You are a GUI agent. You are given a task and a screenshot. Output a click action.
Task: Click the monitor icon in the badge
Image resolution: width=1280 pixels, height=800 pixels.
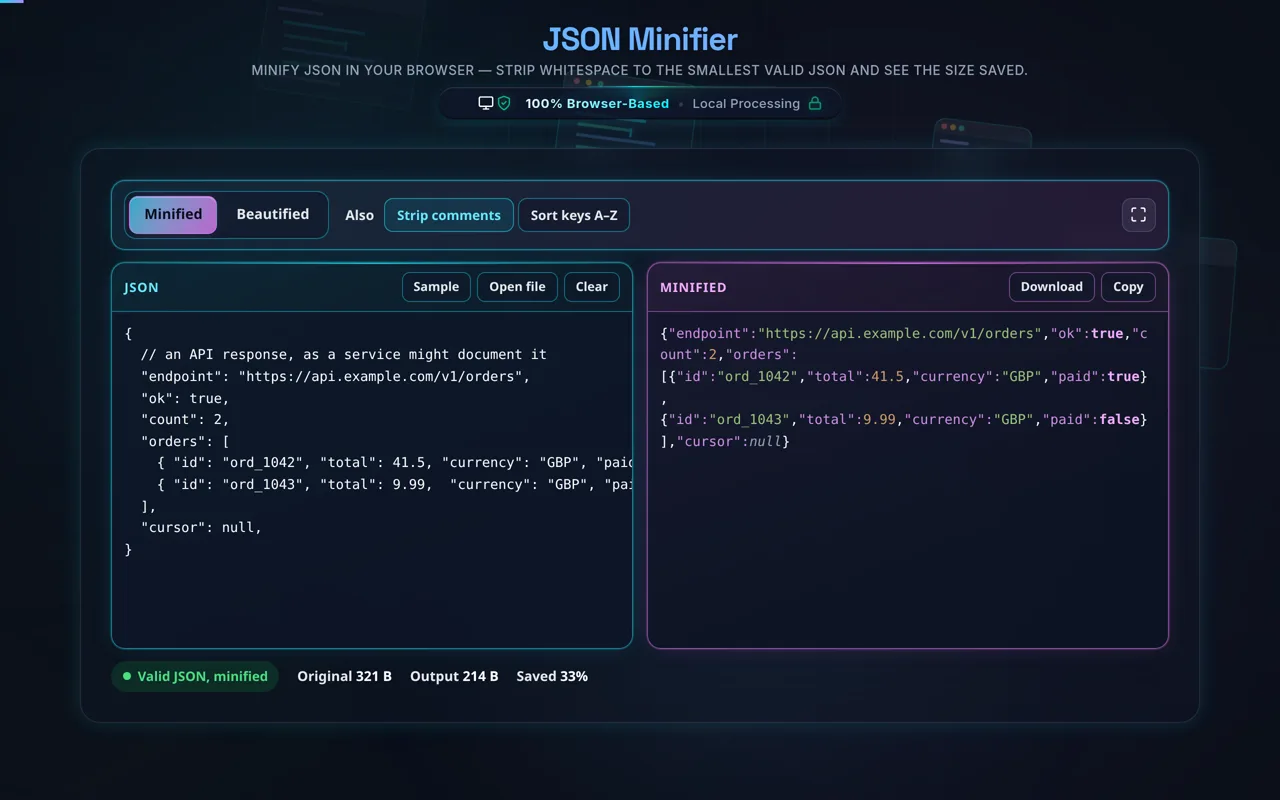486,103
